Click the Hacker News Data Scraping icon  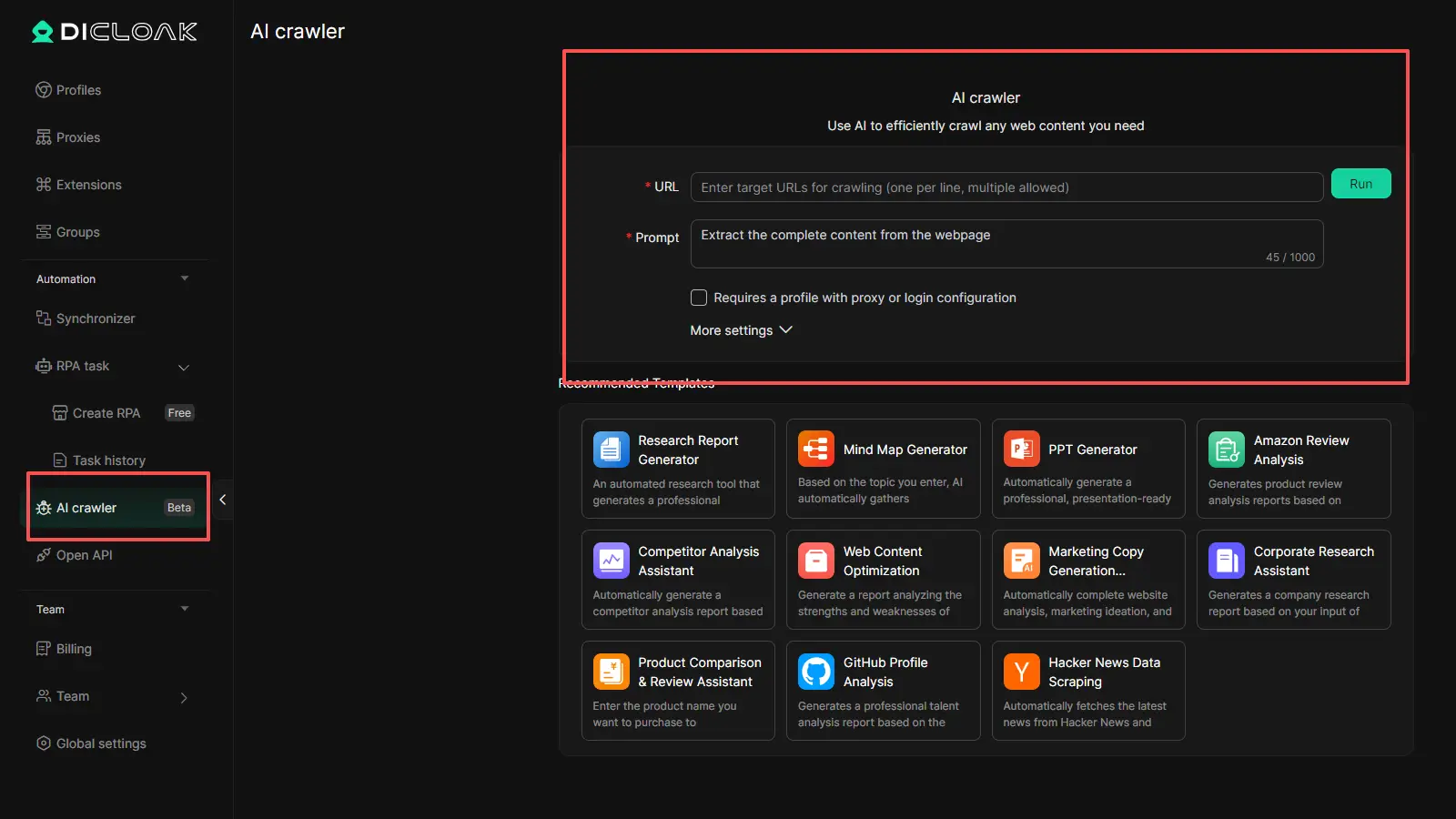coord(1021,672)
